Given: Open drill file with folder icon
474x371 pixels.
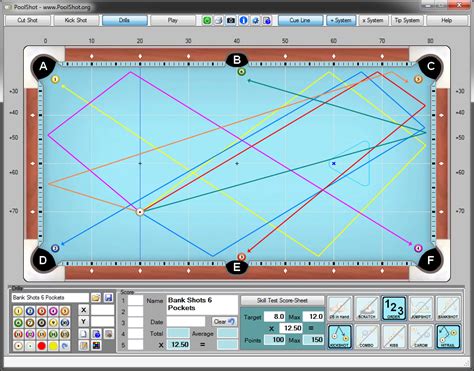Looking at the screenshot, I should click(96, 297).
